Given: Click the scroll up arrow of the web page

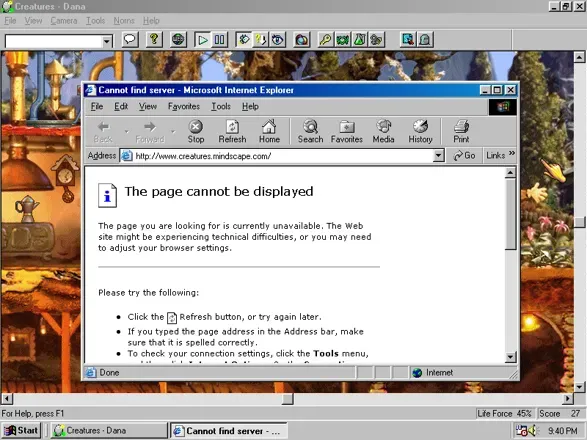Looking at the screenshot, I should click(510, 173).
